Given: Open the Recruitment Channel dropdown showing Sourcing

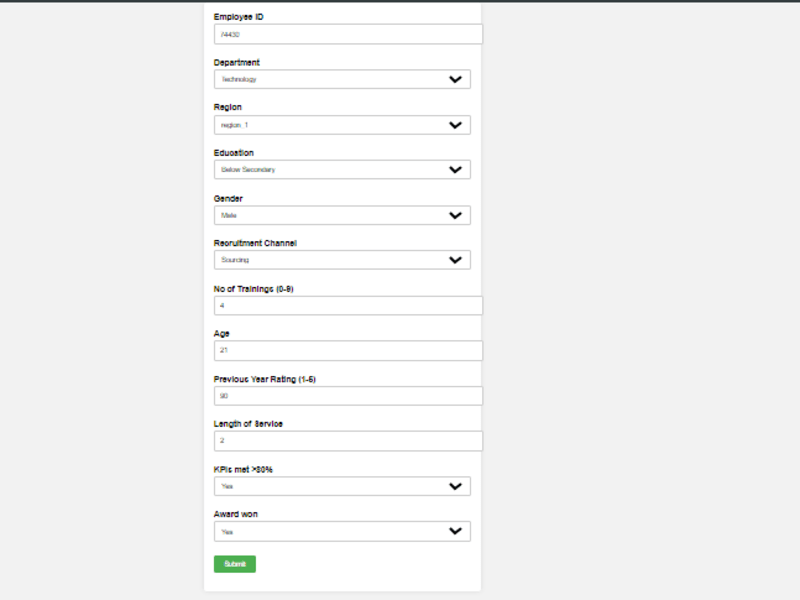Looking at the screenshot, I should tap(342, 260).
